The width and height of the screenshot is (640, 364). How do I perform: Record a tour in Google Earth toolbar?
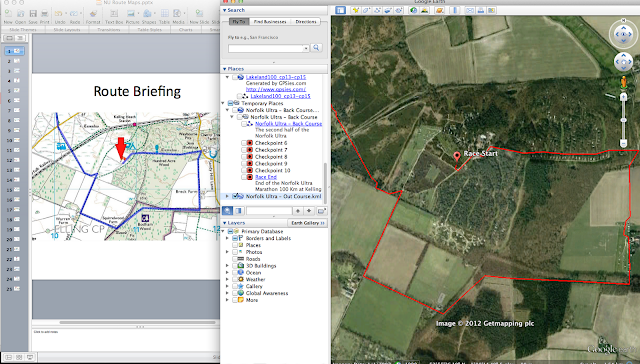(398, 10)
